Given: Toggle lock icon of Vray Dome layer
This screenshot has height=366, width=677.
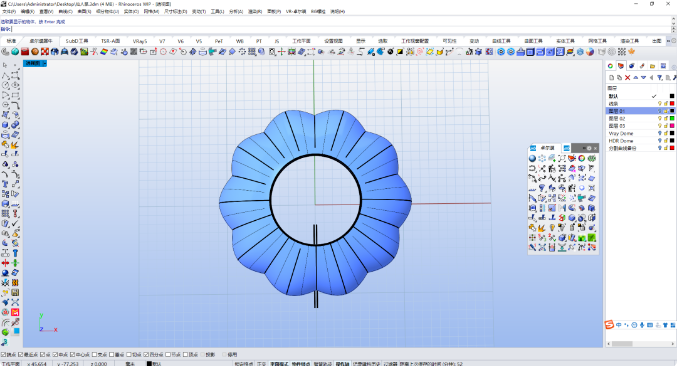Looking at the screenshot, I should pos(666,133).
